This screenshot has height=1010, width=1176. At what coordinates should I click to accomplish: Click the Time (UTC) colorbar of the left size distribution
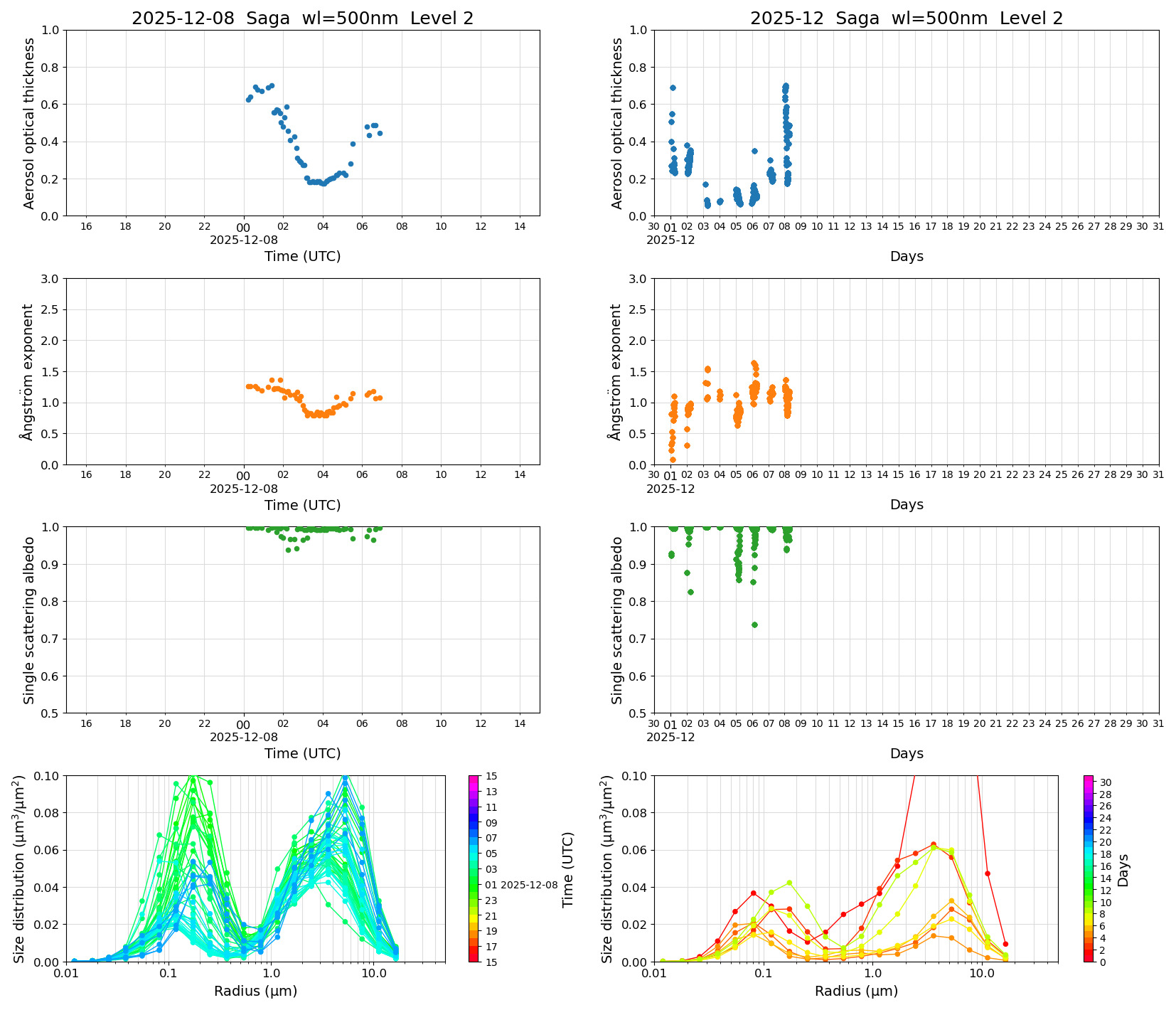[474, 868]
